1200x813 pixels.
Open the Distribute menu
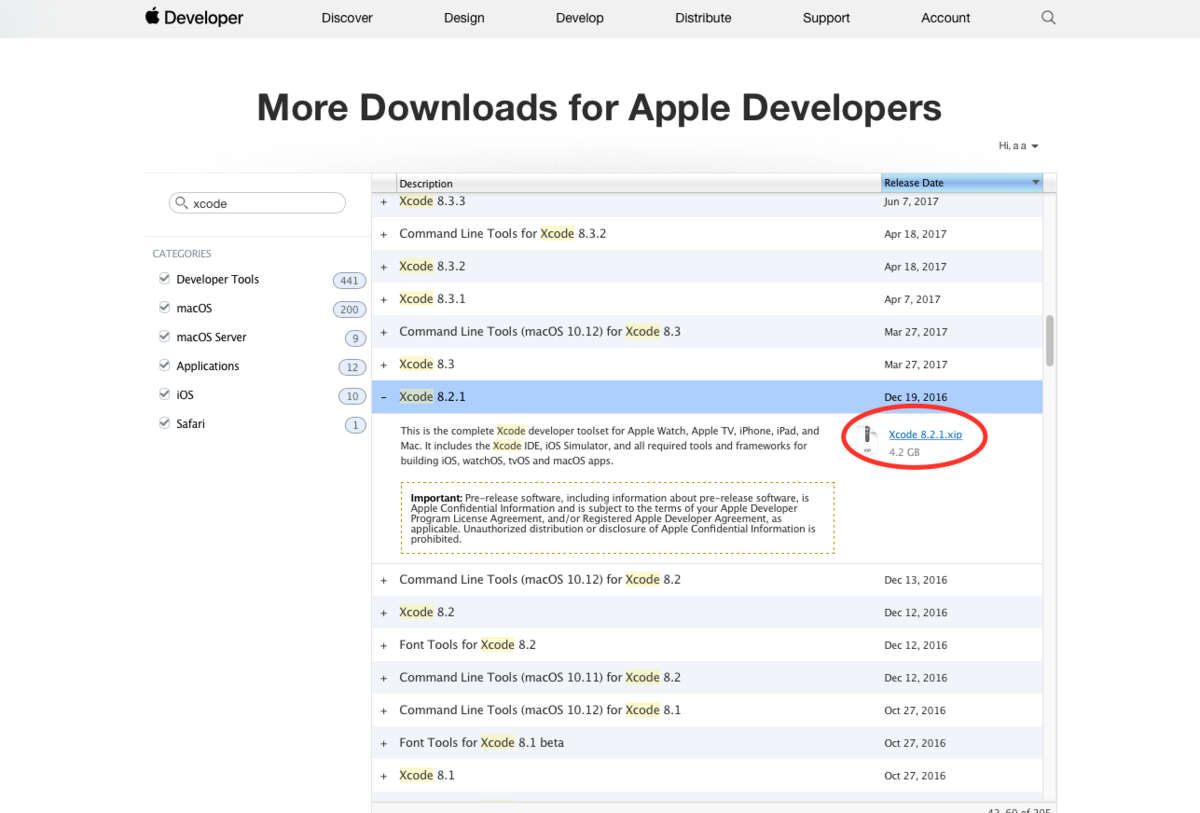pyautogui.click(x=703, y=18)
